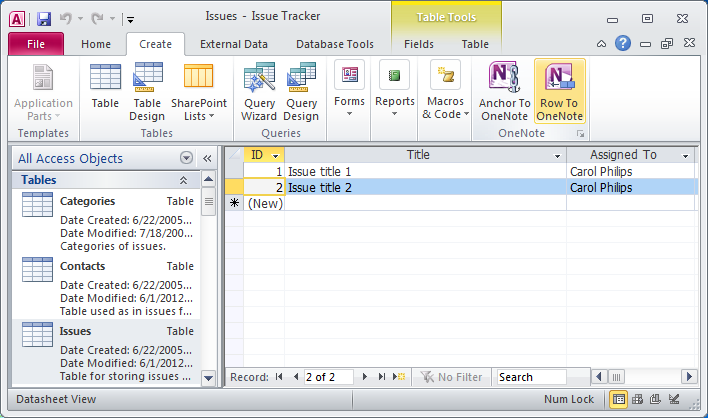Image resolution: width=708 pixels, height=418 pixels.
Task: Open the ID column header dropdown
Action: tap(275, 156)
